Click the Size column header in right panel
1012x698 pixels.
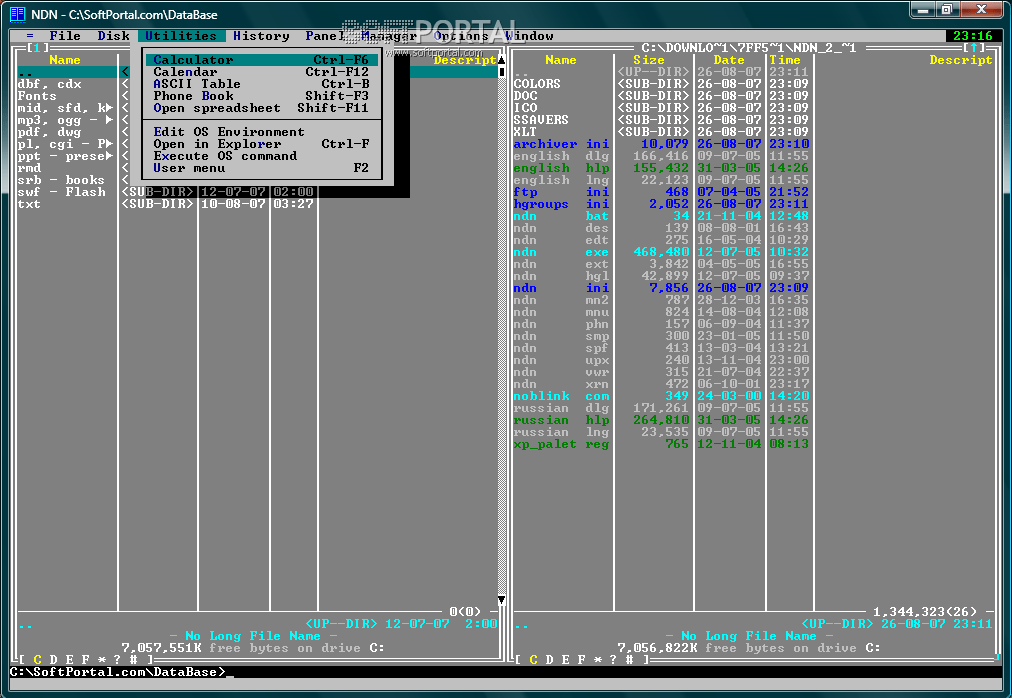click(648, 60)
